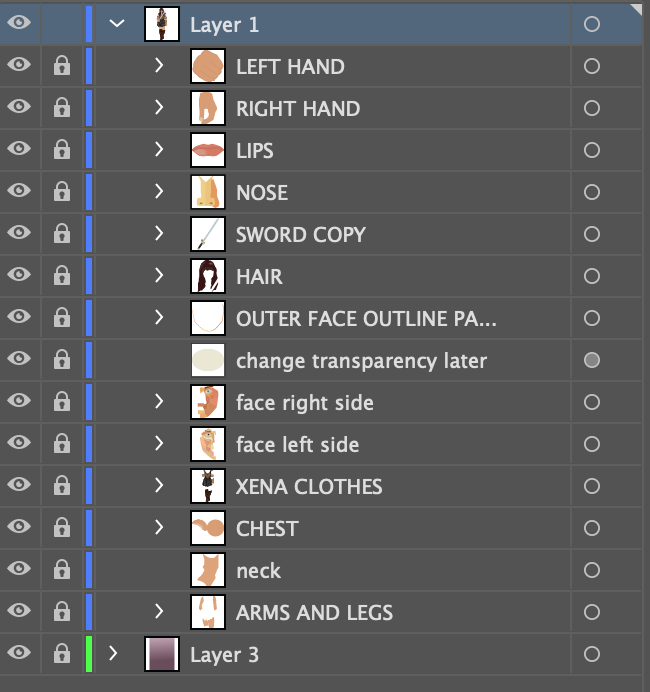Click the lock icon for LIPS

(62, 149)
